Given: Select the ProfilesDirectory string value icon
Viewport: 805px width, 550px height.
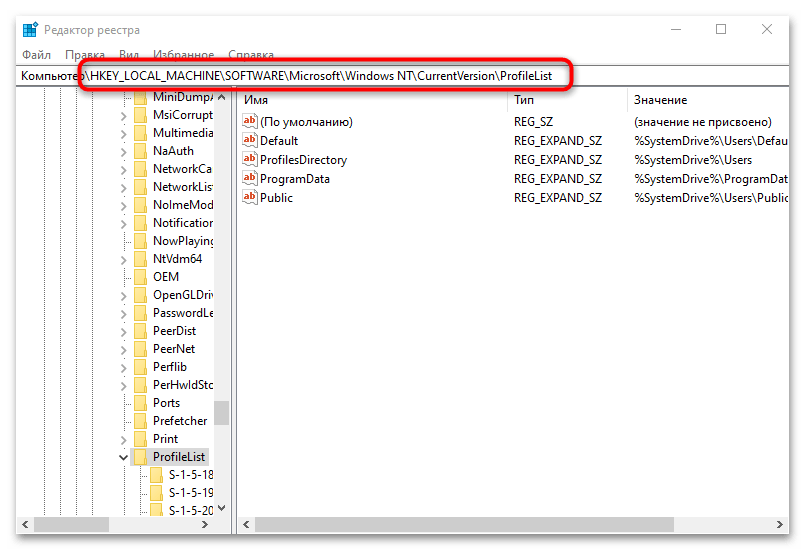Looking at the screenshot, I should [x=250, y=159].
